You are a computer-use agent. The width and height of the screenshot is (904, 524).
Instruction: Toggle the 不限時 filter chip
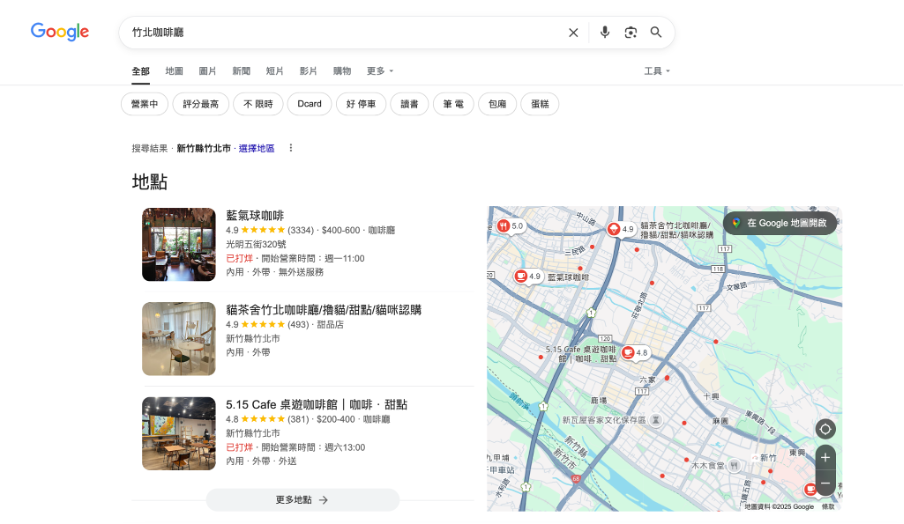point(258,104)
